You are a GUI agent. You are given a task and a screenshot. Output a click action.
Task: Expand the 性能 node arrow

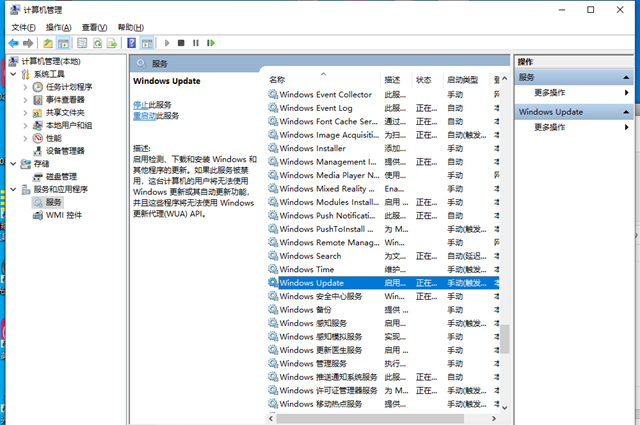[25, 138]
